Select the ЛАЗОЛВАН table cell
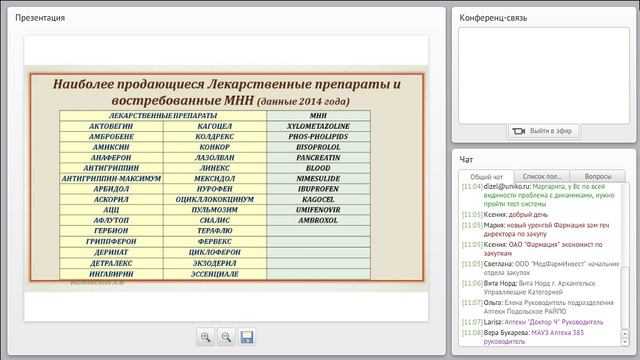Image resolution: width=640 pixels, height=360 pixels. [215, 158]
